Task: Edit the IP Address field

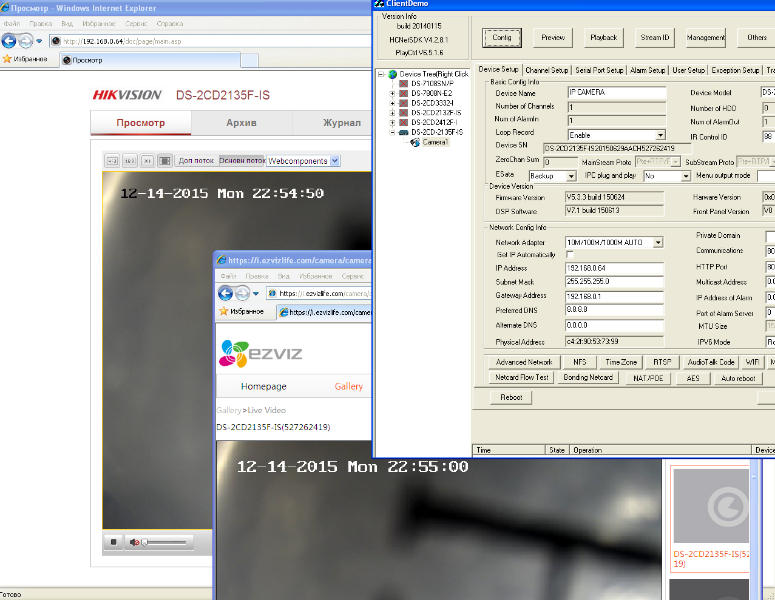Action: point(614,268)
